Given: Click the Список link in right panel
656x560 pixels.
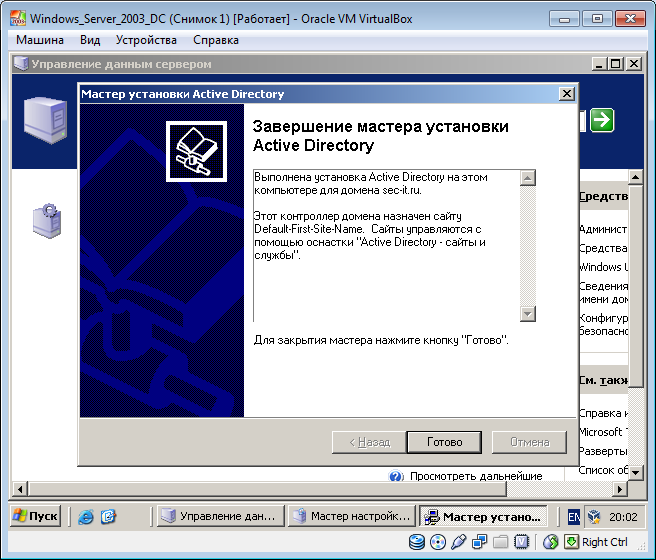Looking at the screenshot, I should coord(603,470).
